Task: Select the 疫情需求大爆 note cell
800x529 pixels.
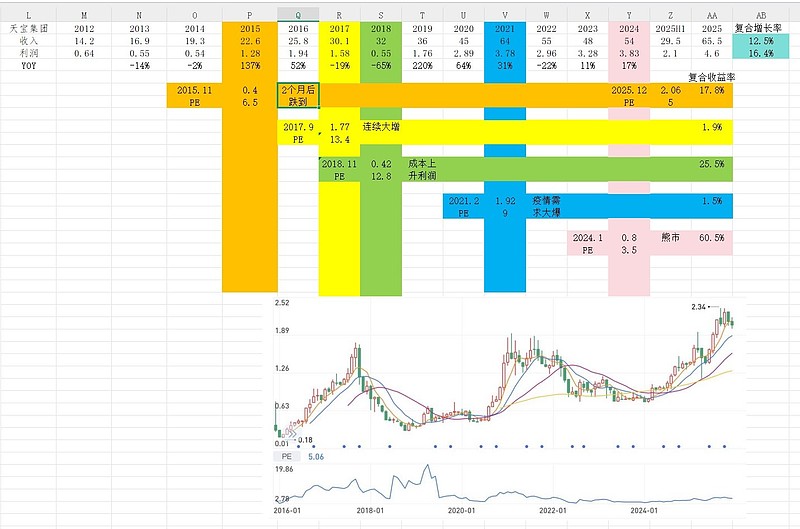Action: coord(546,206)
